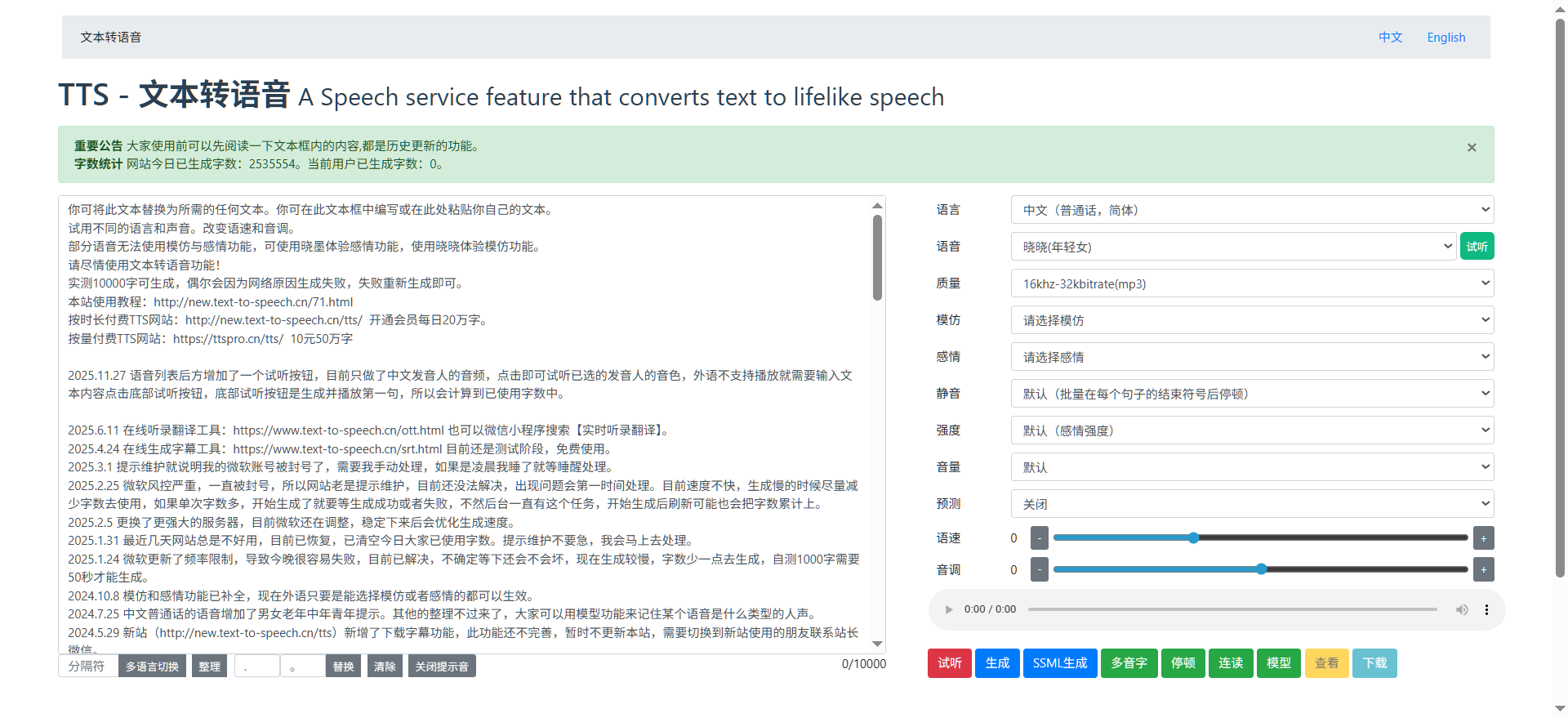This screenshot has height=718, width=1568.
Task: Open the 语言 language dropdown
Action: coord(1252,210)
